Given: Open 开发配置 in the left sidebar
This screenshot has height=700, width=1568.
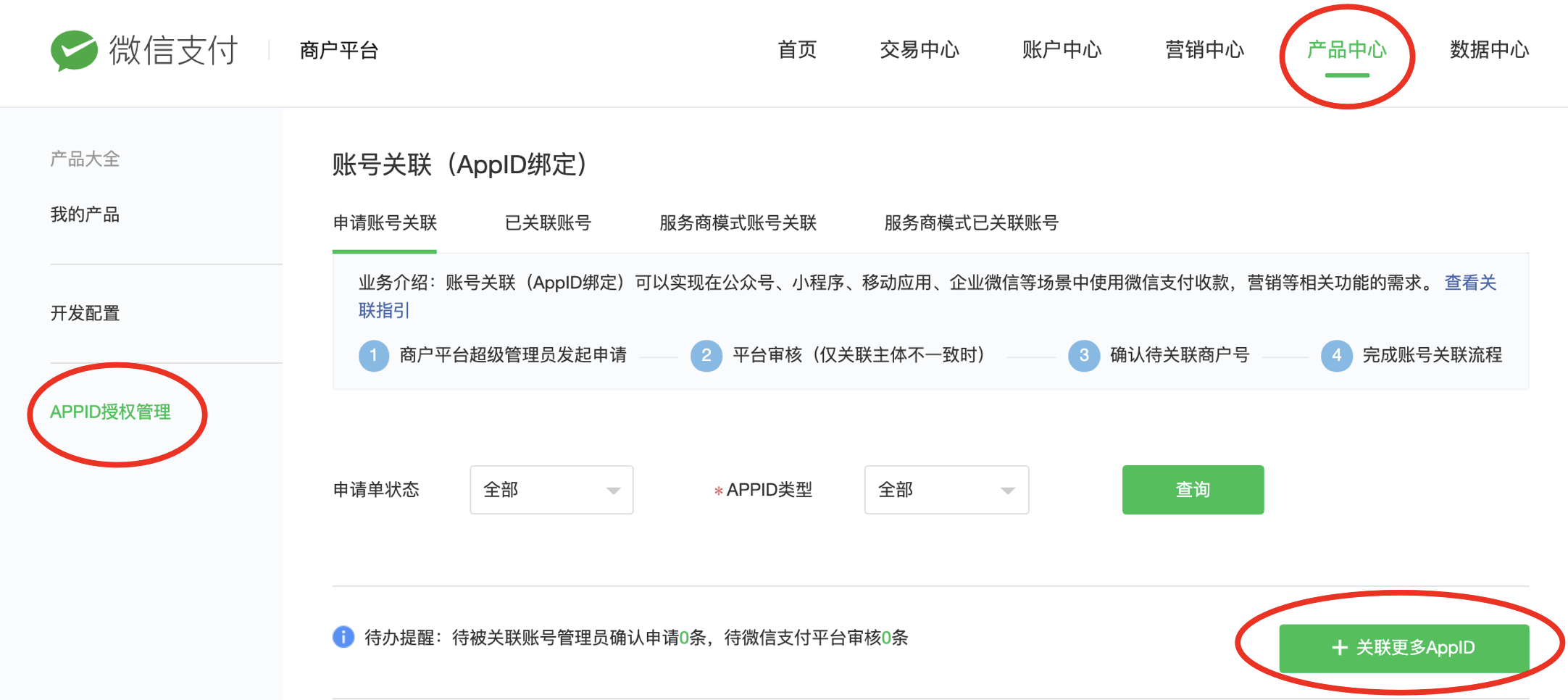Looking at the screenshot, I should coord(85,314).
